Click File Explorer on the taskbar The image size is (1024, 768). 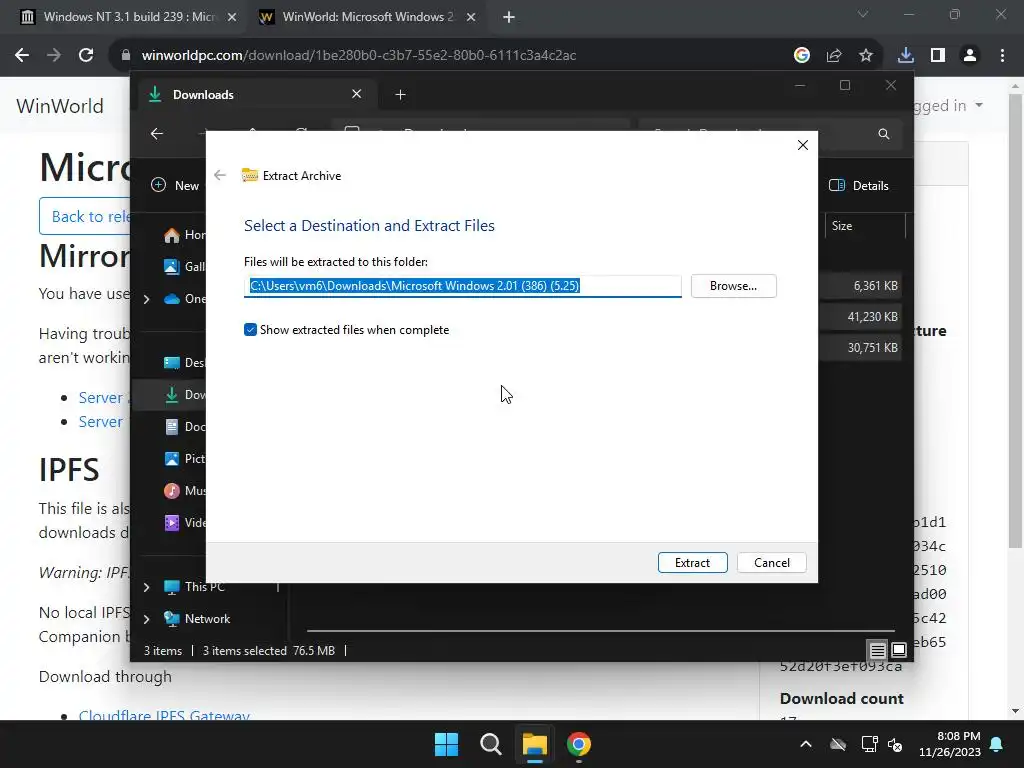534,744
